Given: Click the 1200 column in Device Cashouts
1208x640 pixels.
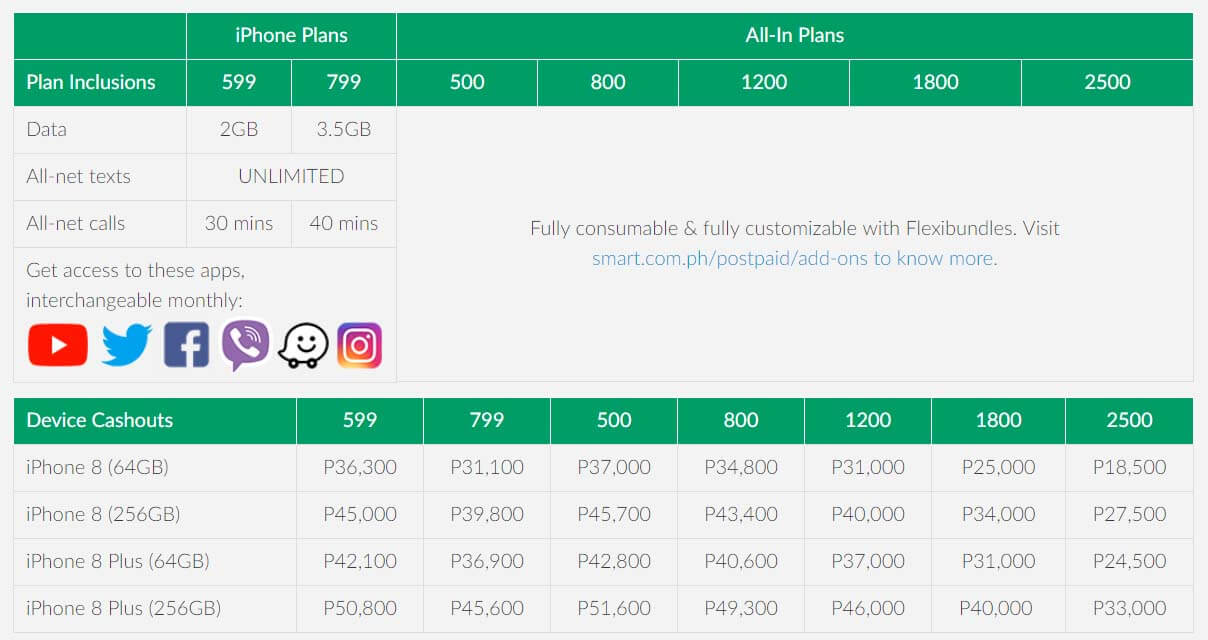Looking at the screenshot, I should 867,420.
